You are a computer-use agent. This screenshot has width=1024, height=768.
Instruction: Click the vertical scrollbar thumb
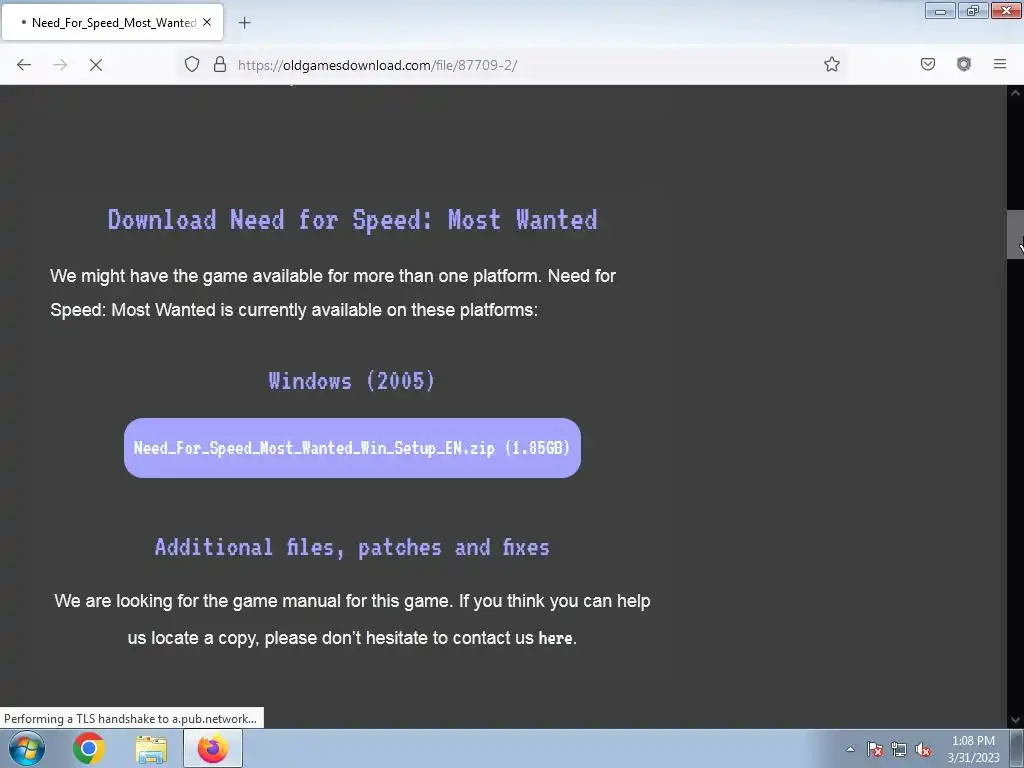click(x=1015, y=235)
